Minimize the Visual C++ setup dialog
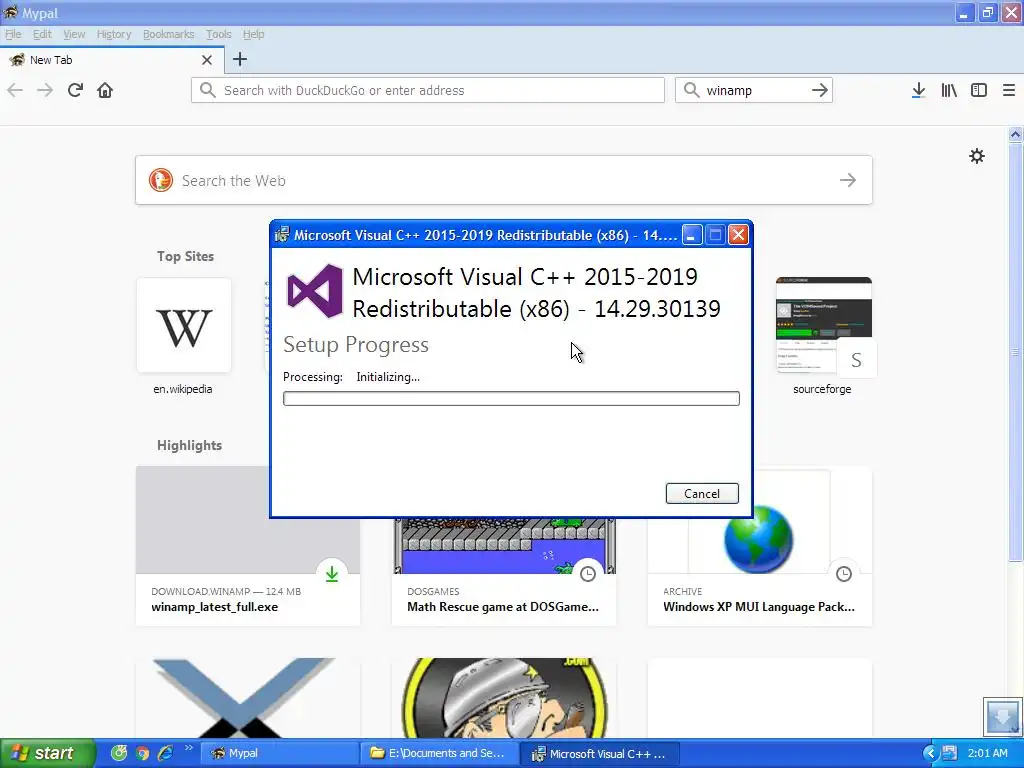 coord(692,234)
